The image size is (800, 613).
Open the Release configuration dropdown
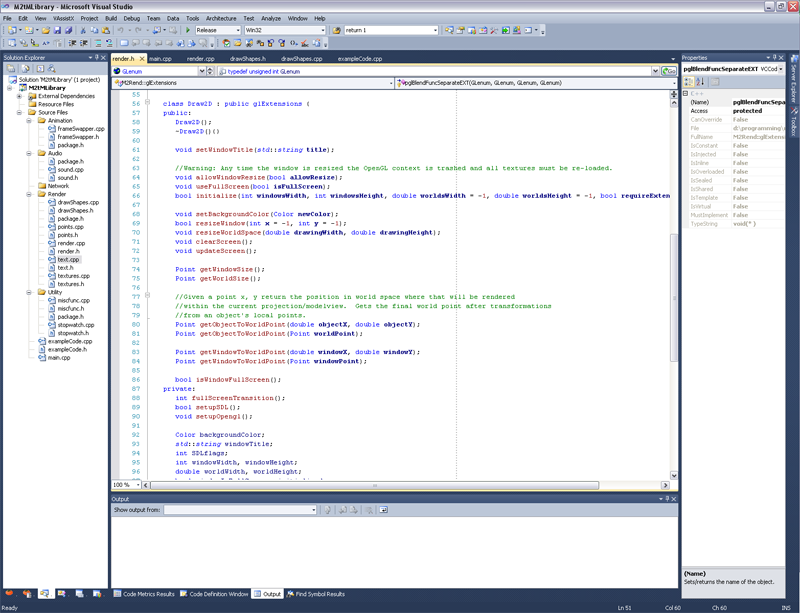(238, 30)
